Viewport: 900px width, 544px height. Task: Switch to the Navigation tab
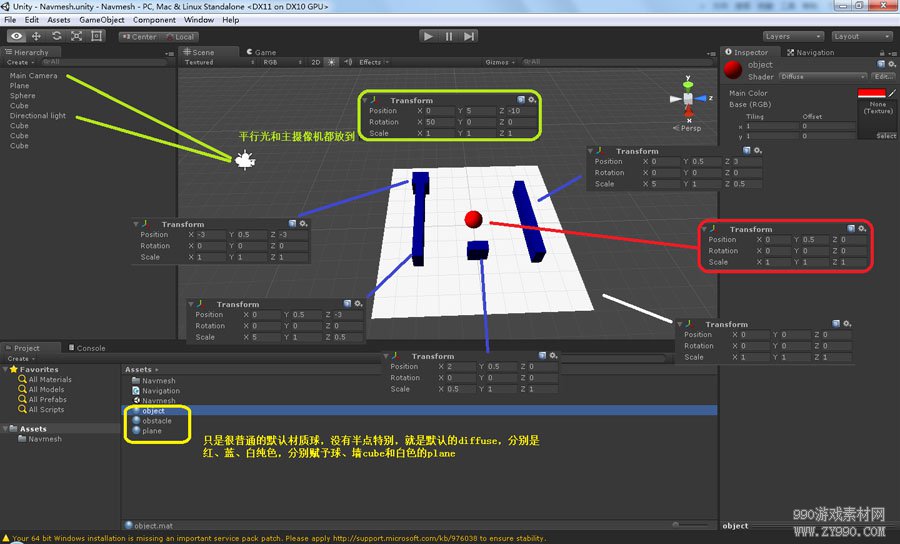click(x=810, y=52)
